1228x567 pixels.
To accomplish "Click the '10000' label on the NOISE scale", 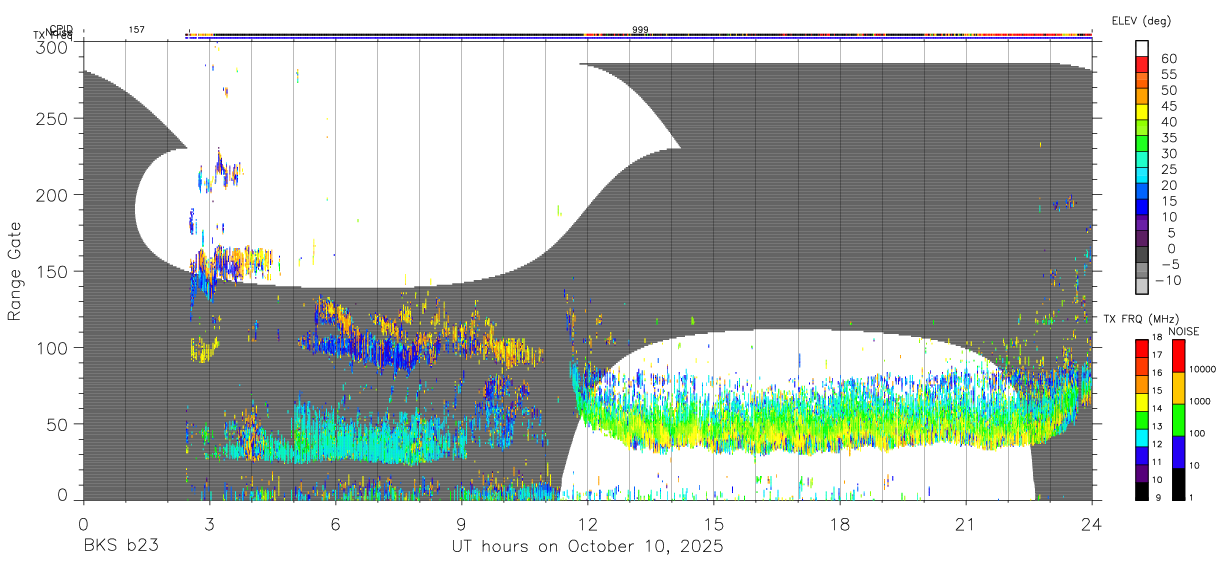I will (1202, 369).
